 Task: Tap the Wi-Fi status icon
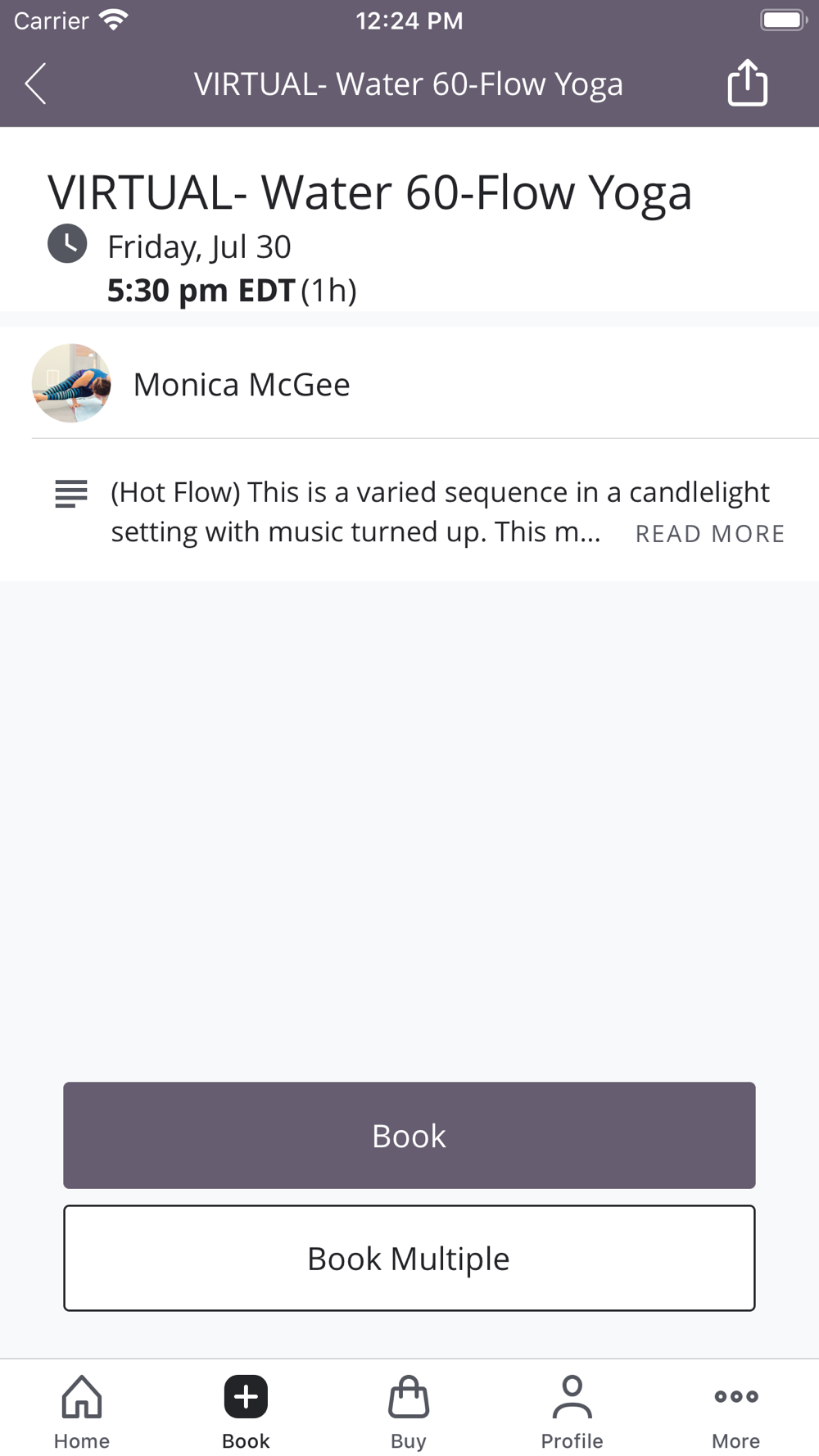coord(114,20)
